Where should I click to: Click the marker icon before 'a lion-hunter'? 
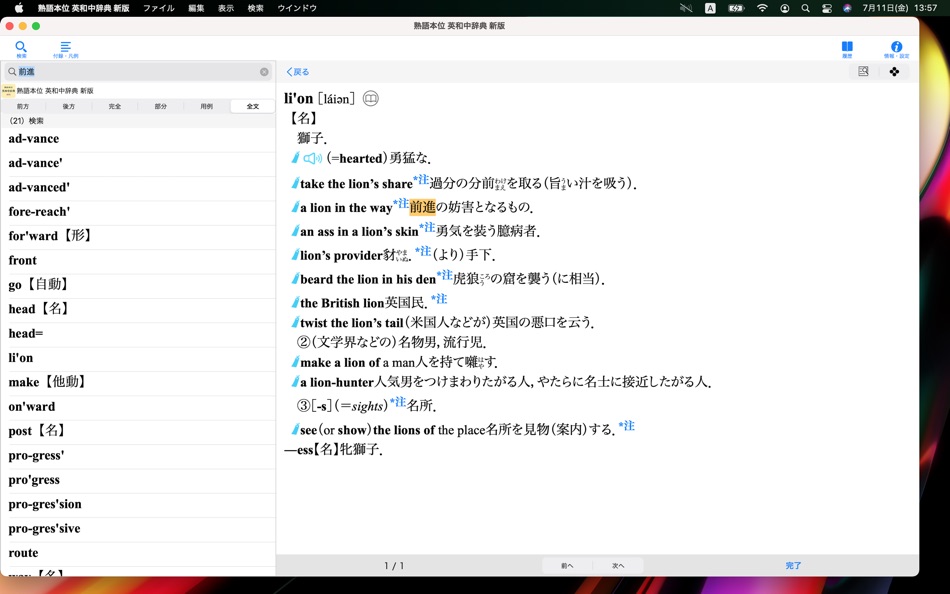click(295, 382)
